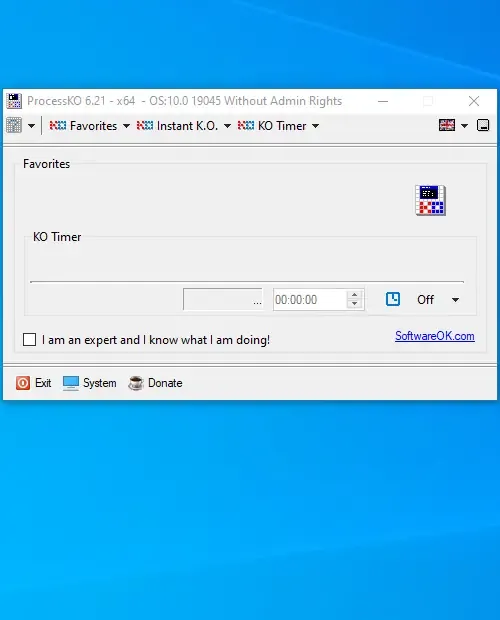The height and width of the screenshot is (620, 500).
Task: Click the ProcessKO title bar app icon
Action: [x=14, y=101]
